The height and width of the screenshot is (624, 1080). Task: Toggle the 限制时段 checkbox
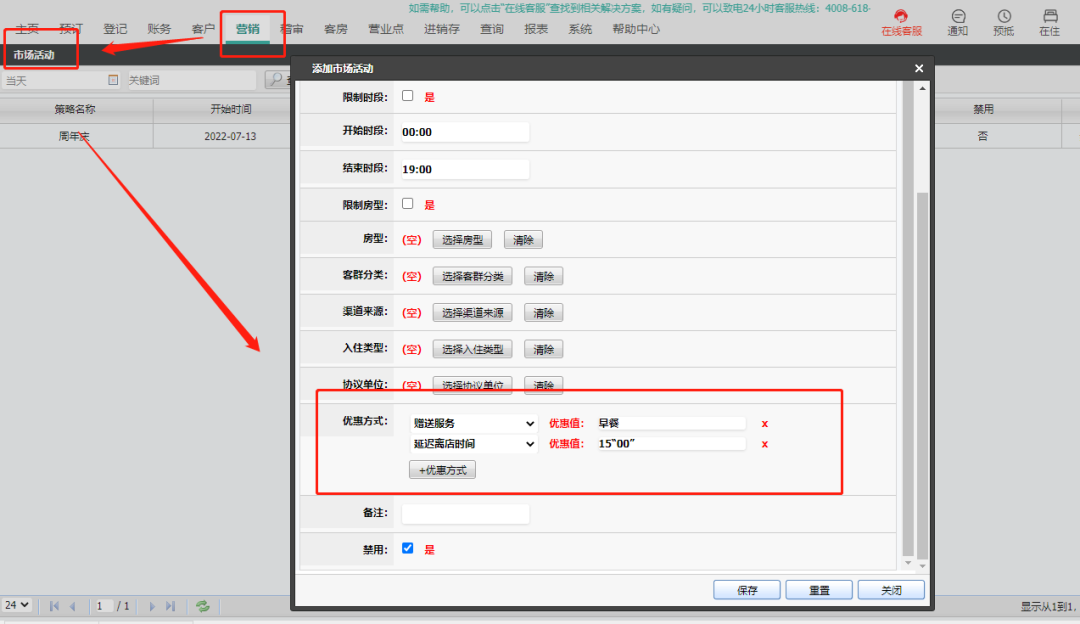click(408, 96)
